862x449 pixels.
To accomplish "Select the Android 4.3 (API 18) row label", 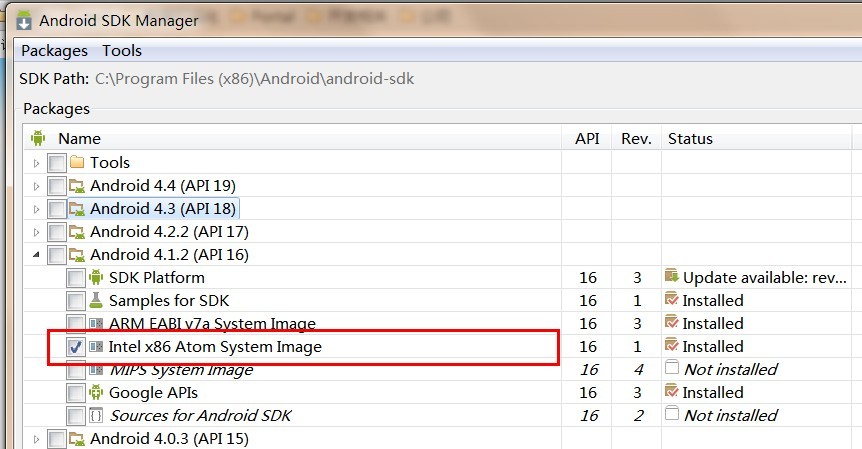I will click(x=163, y=209).
